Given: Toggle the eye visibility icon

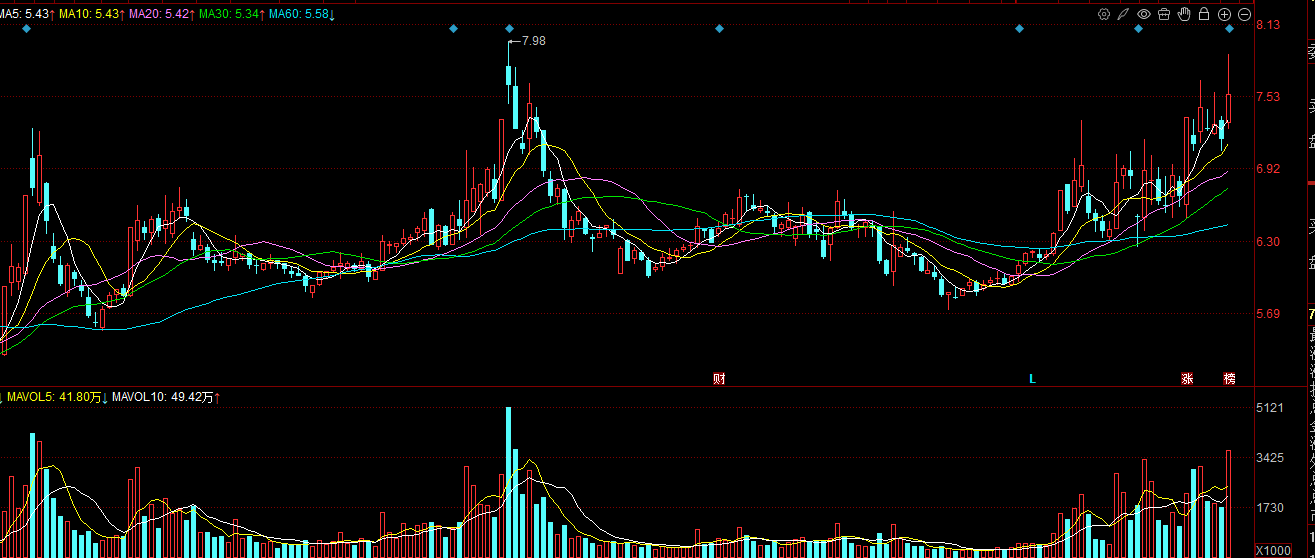Looking at the screenshot, I should (x=1144, y=14).
